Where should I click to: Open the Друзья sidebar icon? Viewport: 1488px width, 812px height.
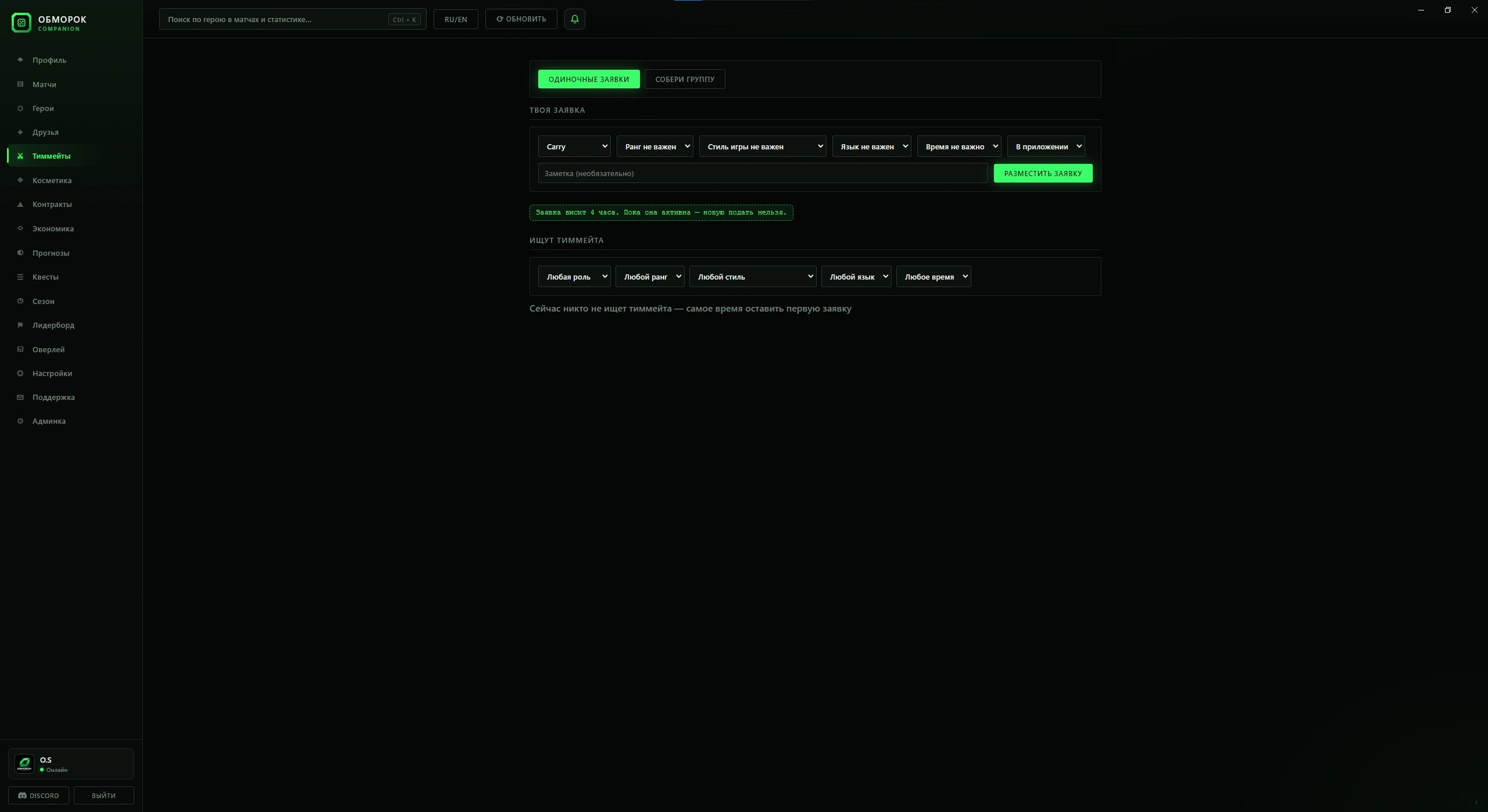20,132
